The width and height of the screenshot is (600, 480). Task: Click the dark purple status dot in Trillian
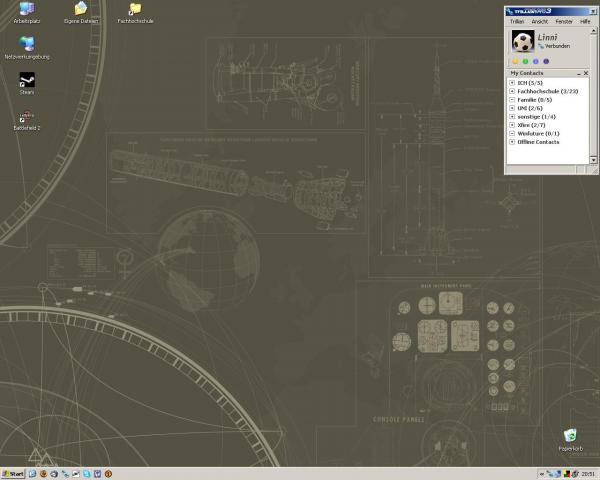[x=546, y=61]
